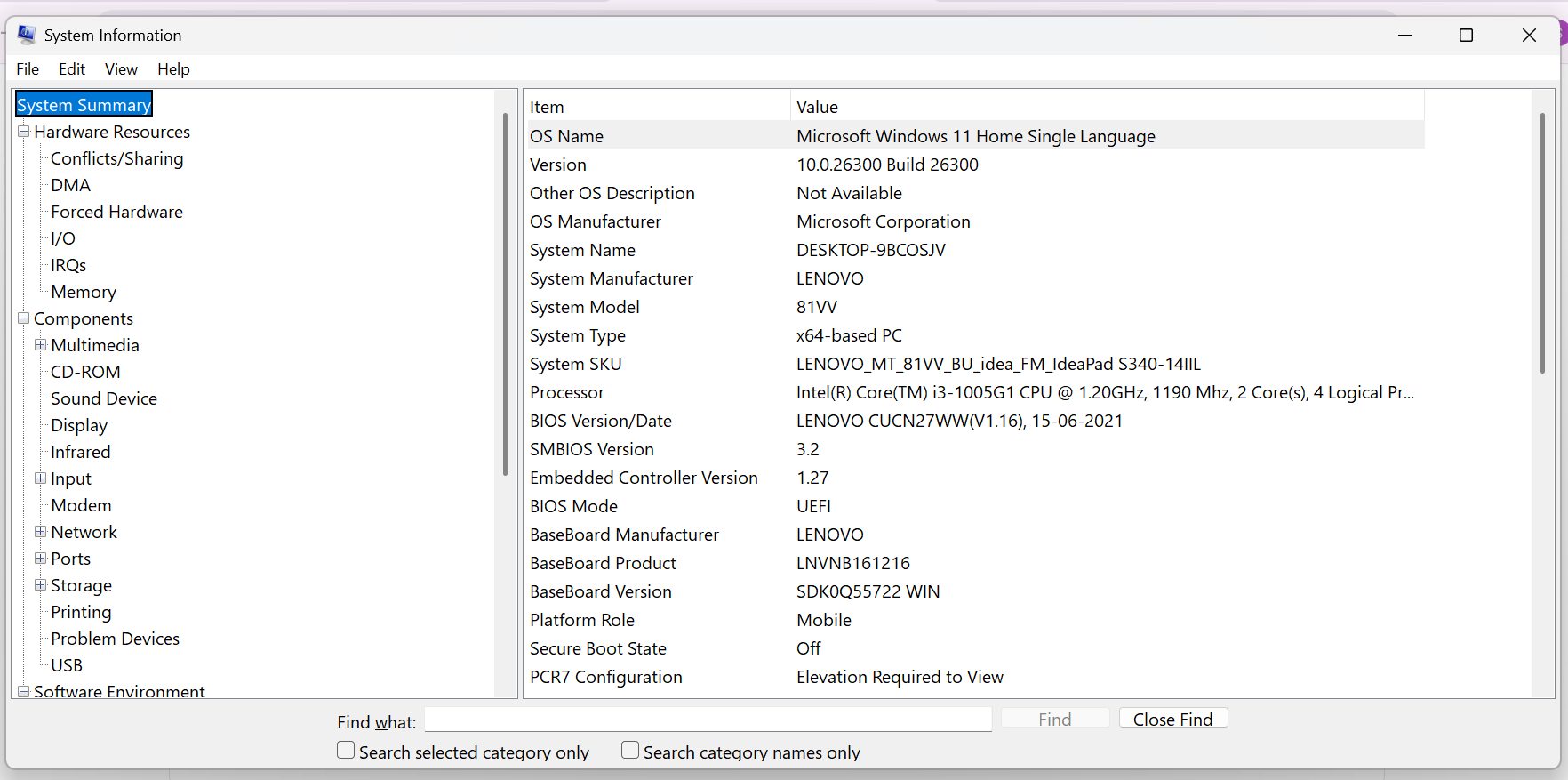Expand the Ports node
The height and width of the screenshot is (780, 1568).
41,559
